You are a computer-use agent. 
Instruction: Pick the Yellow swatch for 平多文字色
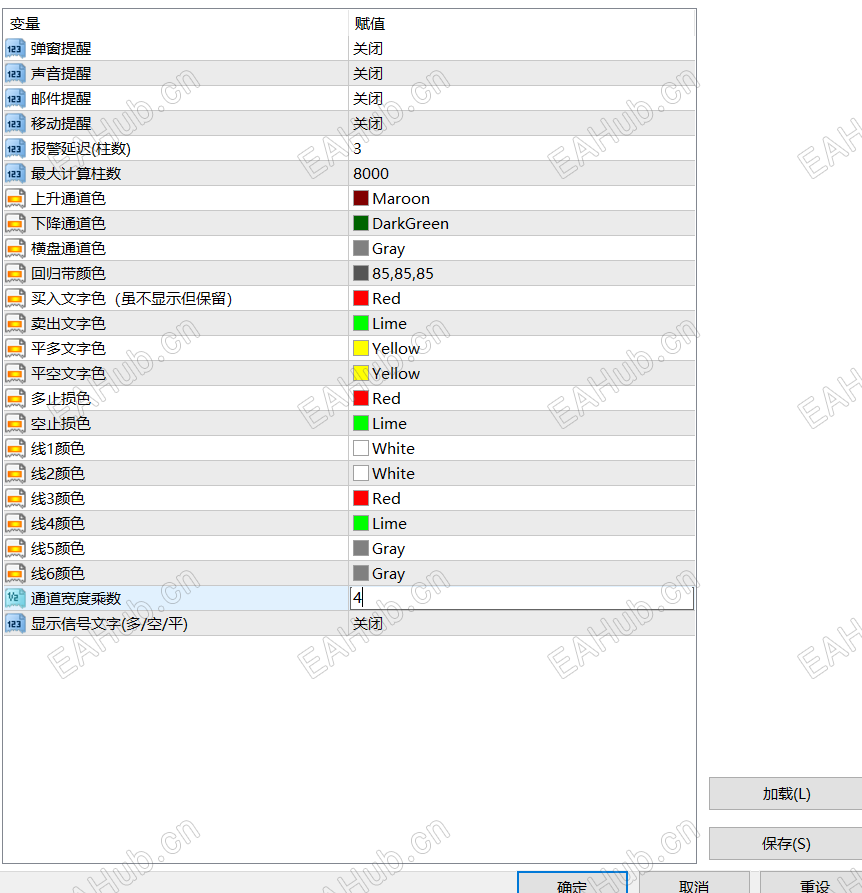pos(361,348)
